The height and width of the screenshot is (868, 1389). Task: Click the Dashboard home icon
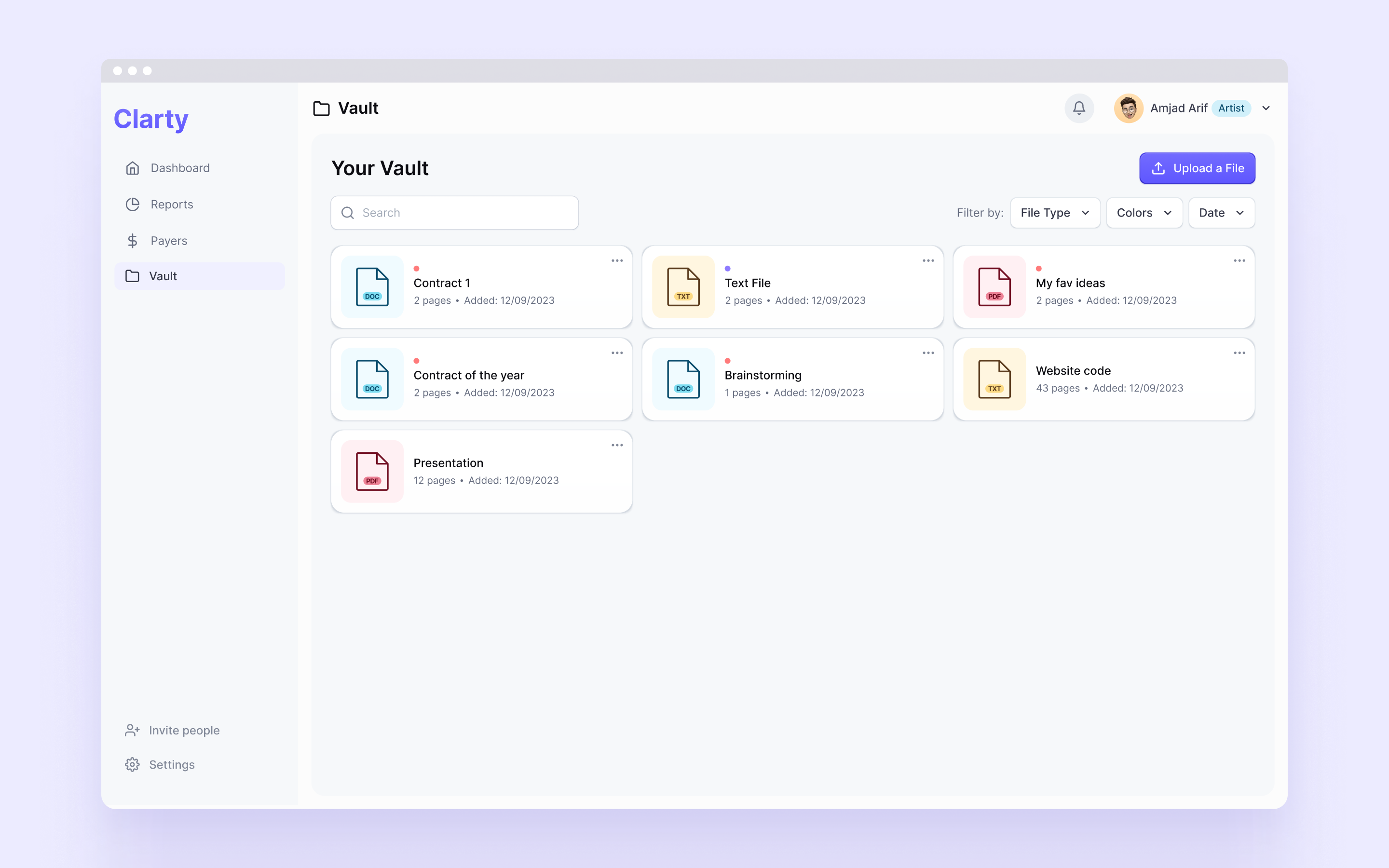coord(133,168)
